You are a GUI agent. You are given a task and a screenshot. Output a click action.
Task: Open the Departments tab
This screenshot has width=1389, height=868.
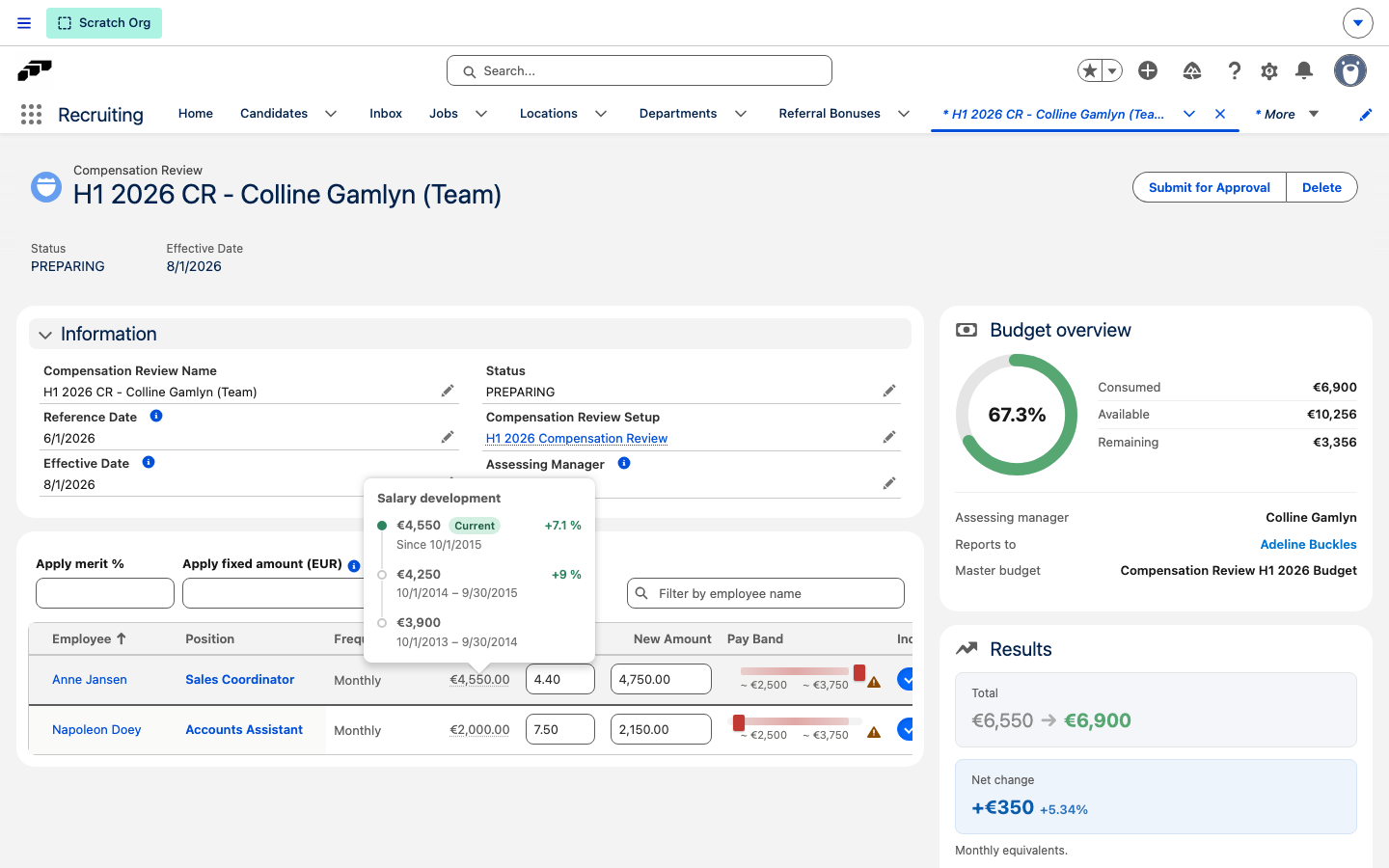tap(678, 114)
